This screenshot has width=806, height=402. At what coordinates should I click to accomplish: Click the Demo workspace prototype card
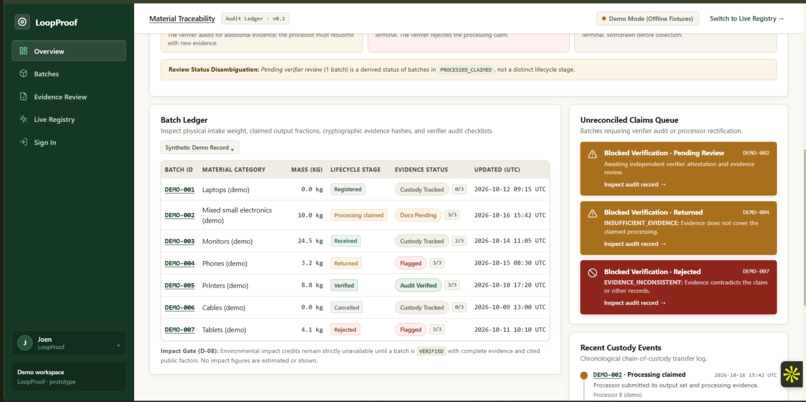point(69,377)
